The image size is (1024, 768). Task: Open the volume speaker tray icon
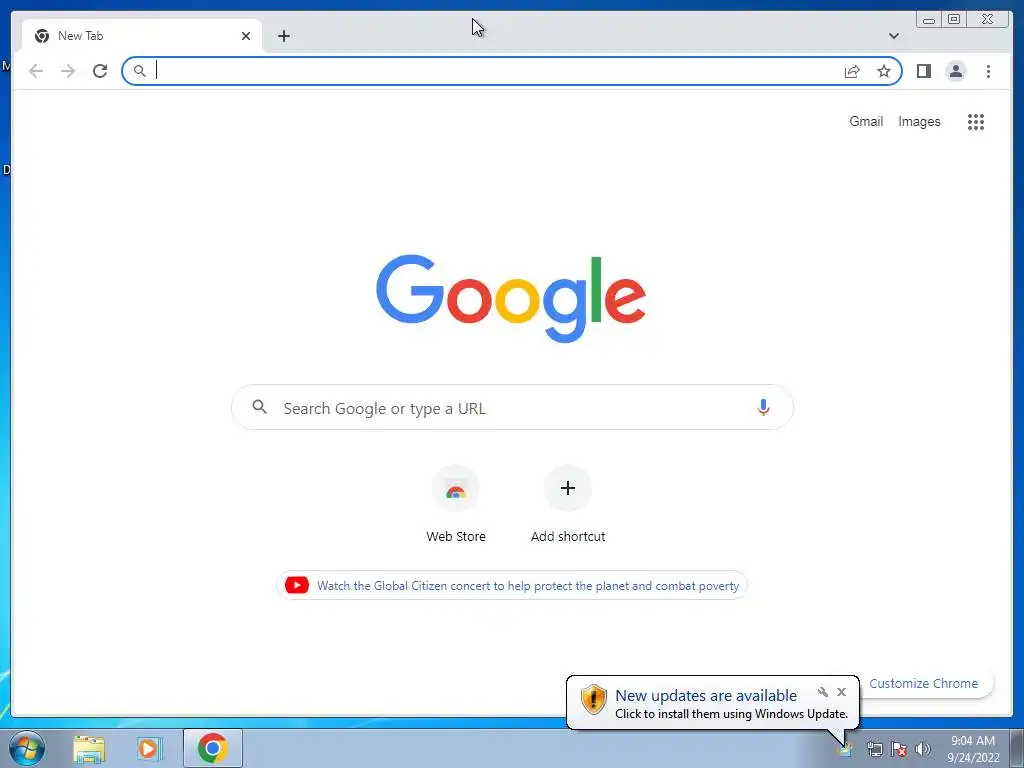coord(923,749)
